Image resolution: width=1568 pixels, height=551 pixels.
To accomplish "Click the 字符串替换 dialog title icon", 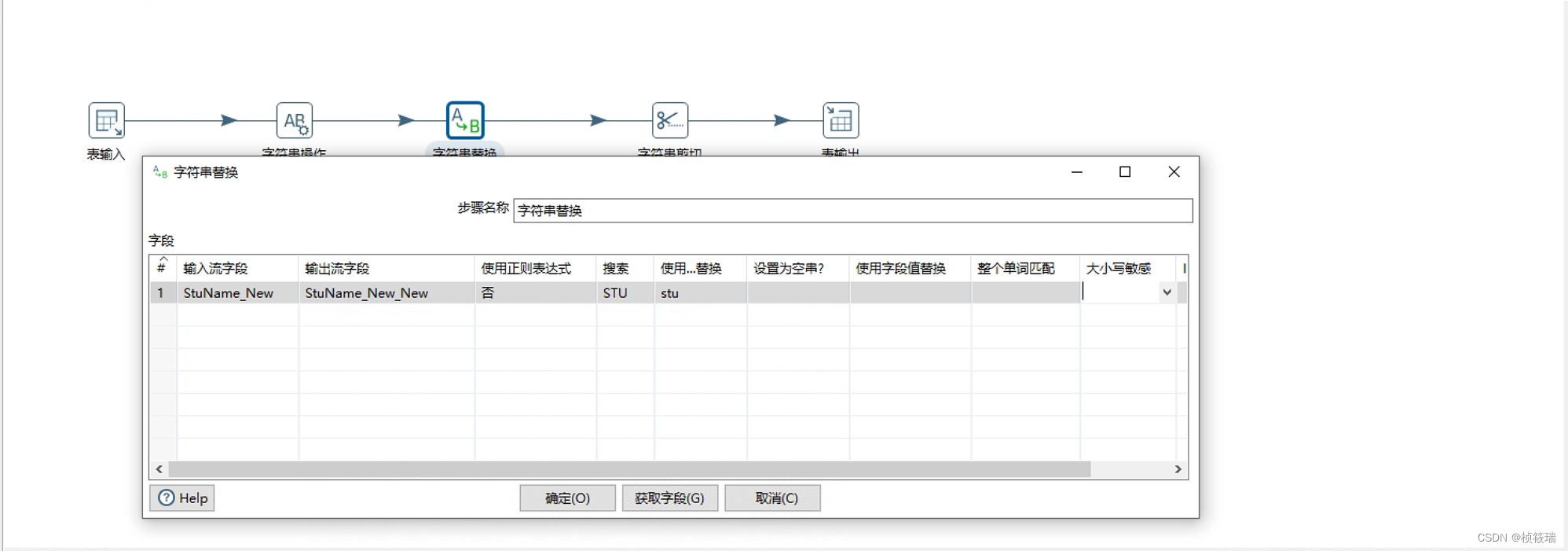I will [160, 171].
